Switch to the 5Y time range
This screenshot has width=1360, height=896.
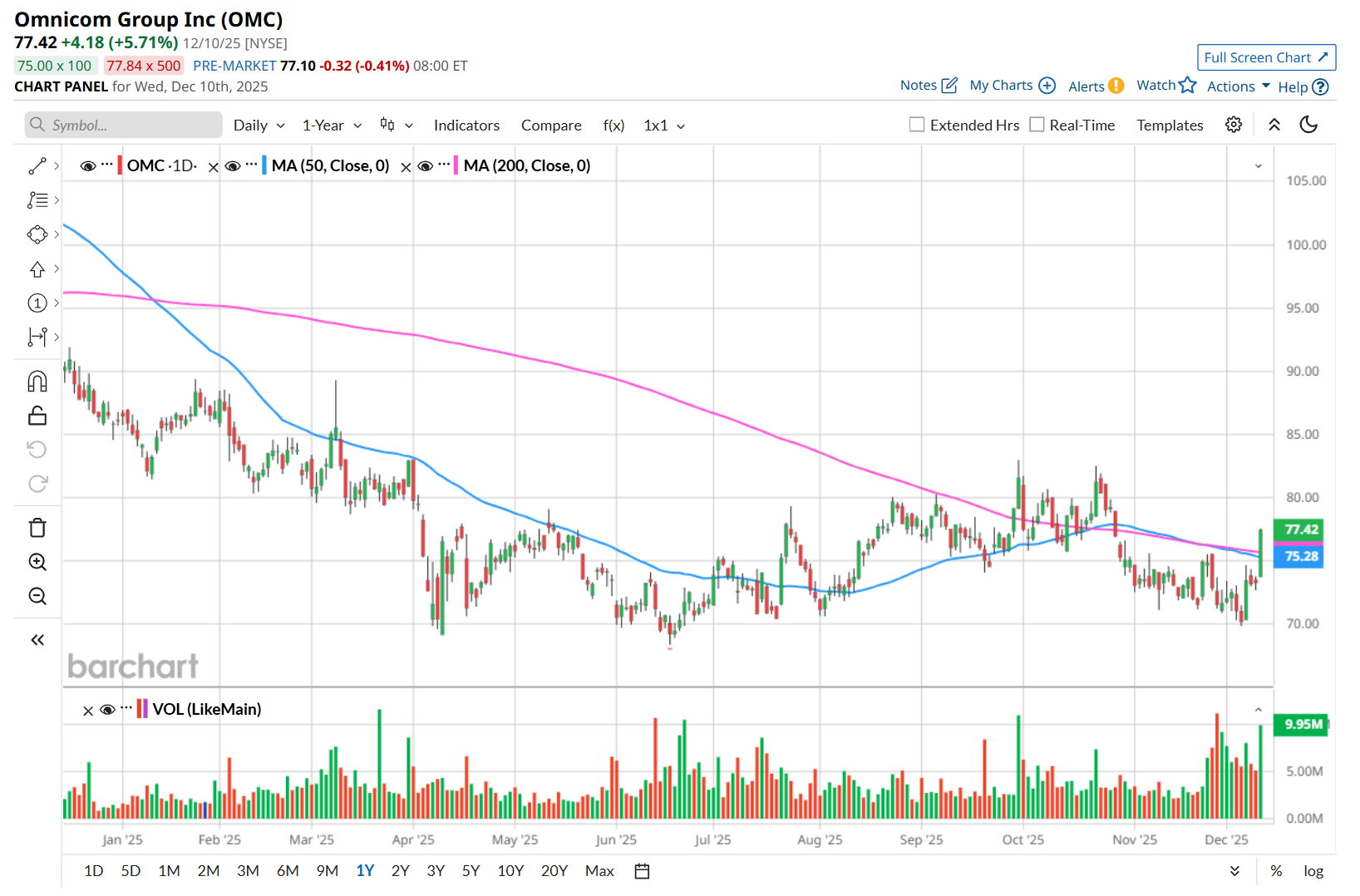(471, 871)
